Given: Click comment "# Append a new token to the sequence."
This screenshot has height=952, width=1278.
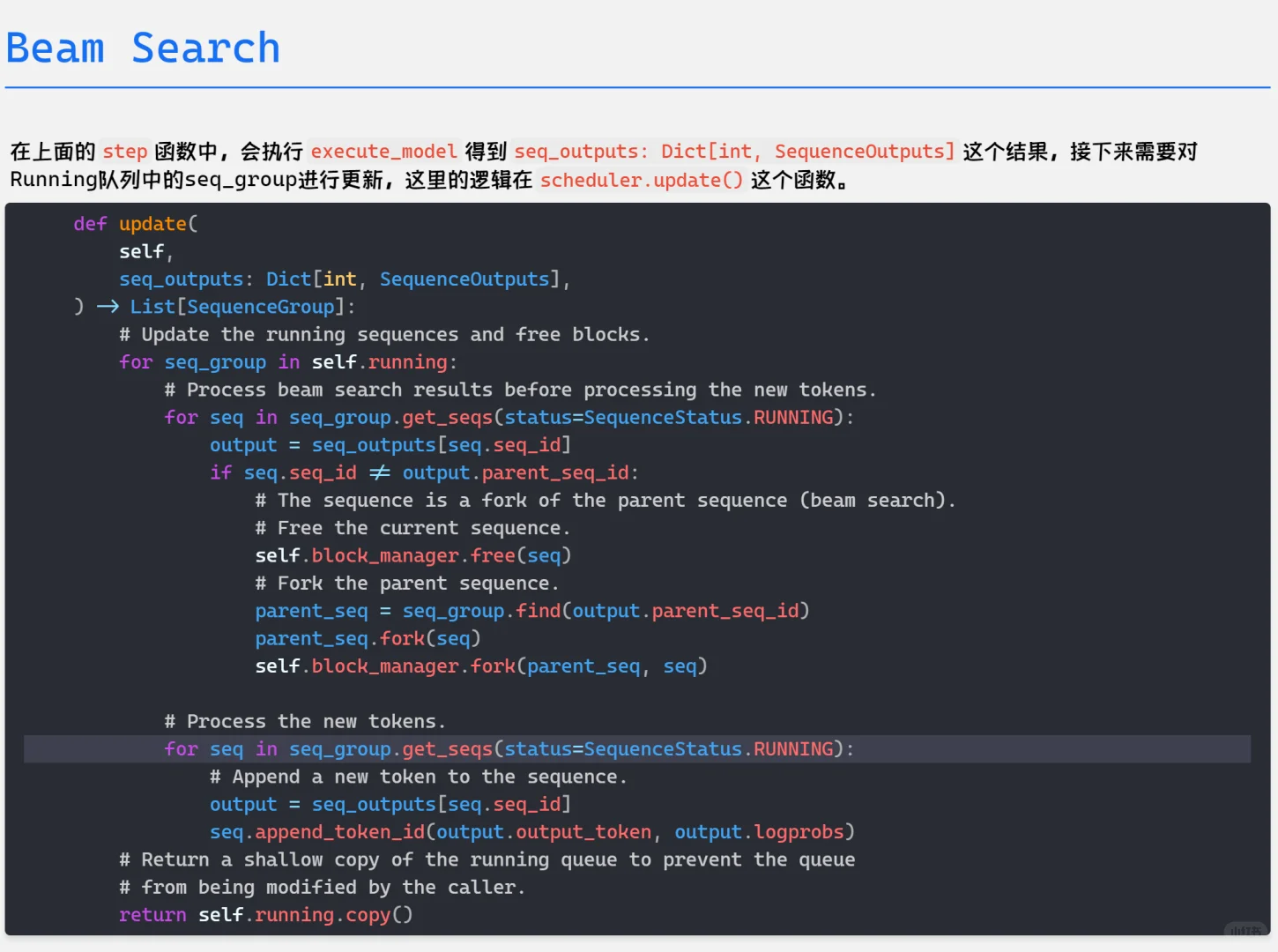Looking at the screenshot, I should tap(419, 777).
